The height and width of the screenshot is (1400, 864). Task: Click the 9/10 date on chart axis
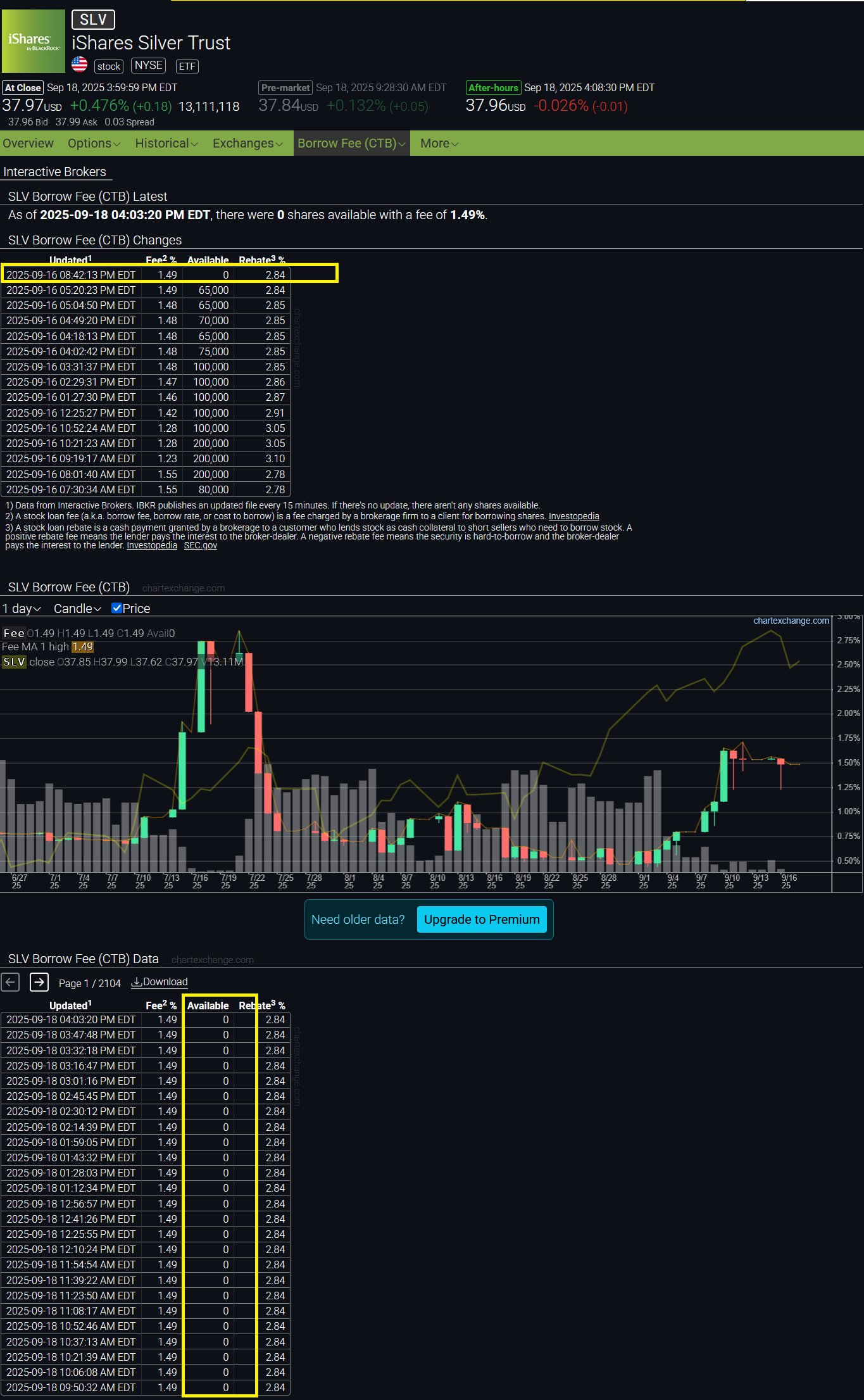(x=732, y=881)
